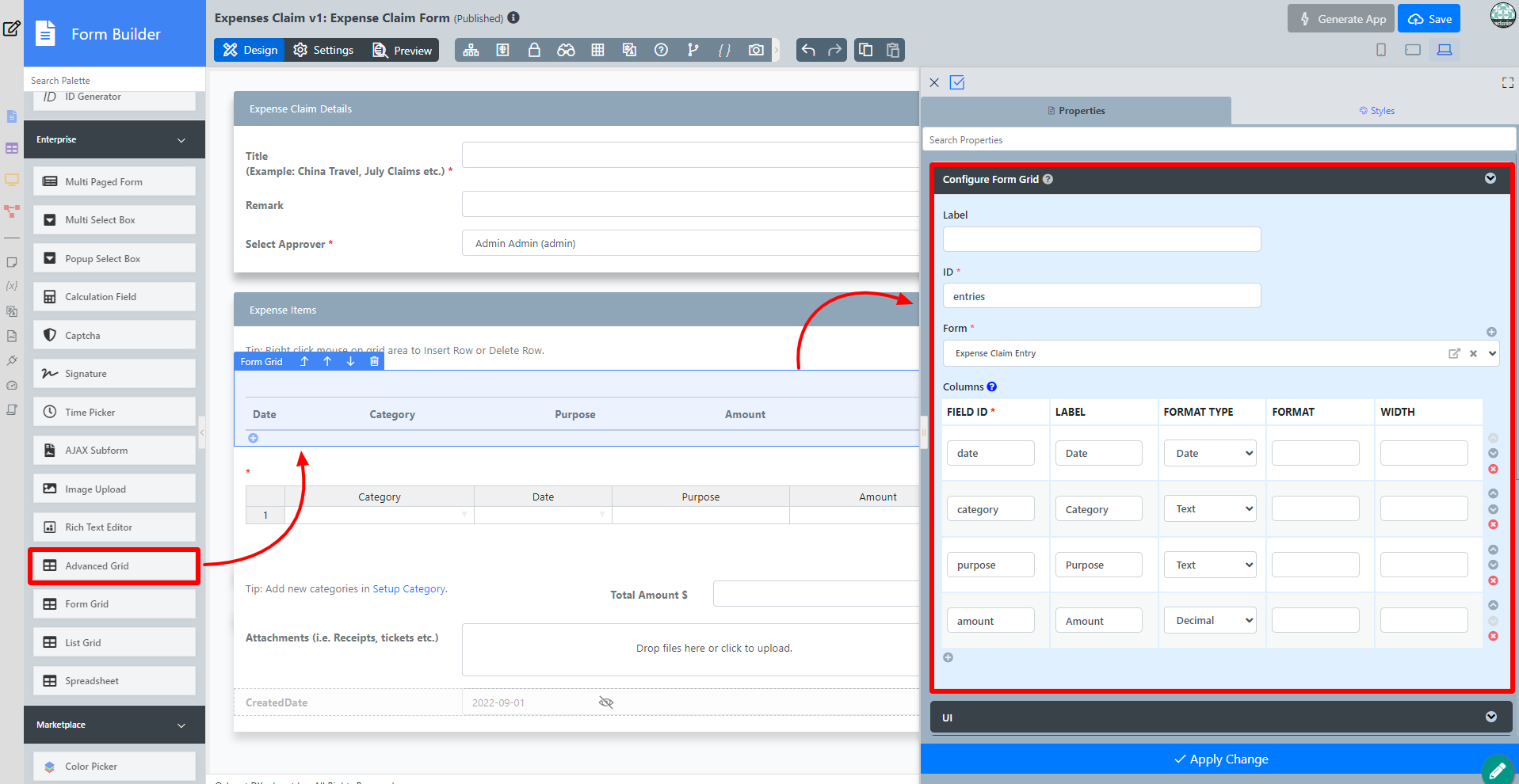Click the curly braces JSON definition icon
Viewport: 1519px width, 784px height.
[x=724, y=50]
